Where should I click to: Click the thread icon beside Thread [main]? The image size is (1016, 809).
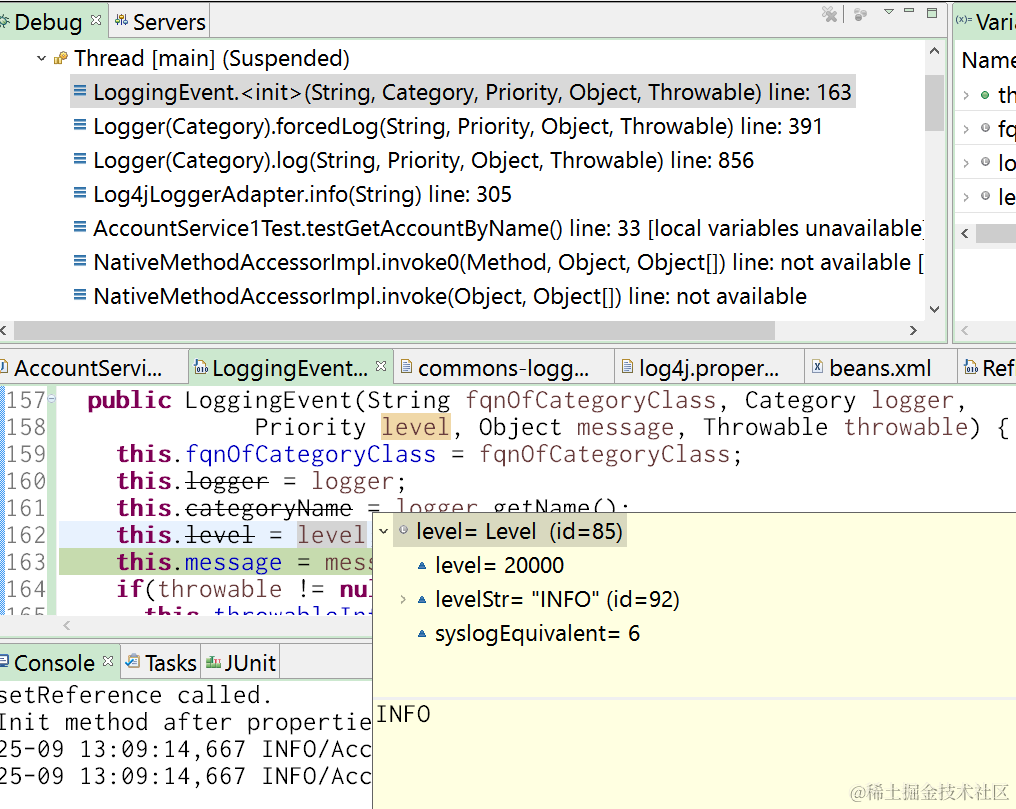(x=61, y=58)
